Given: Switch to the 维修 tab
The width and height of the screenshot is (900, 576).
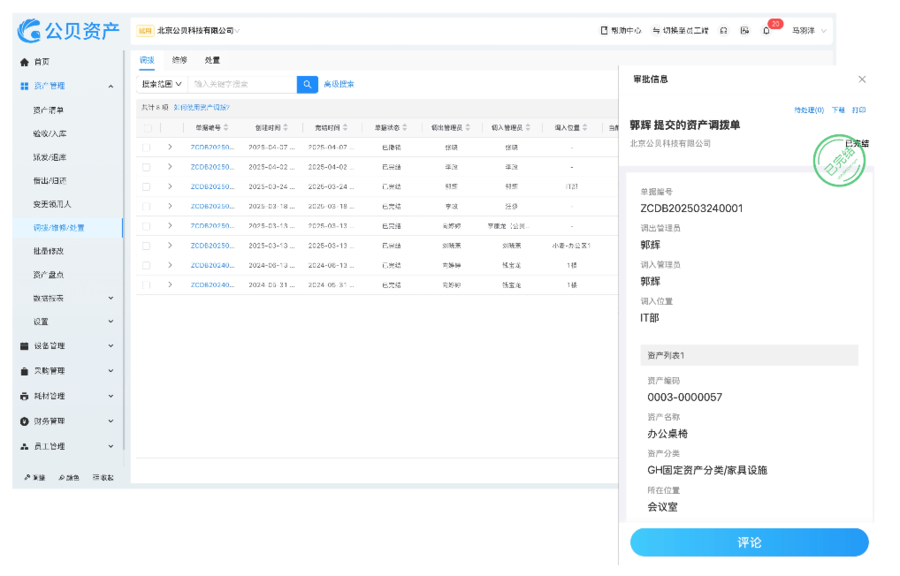Looking at the screenshot, I should point(180,59).
